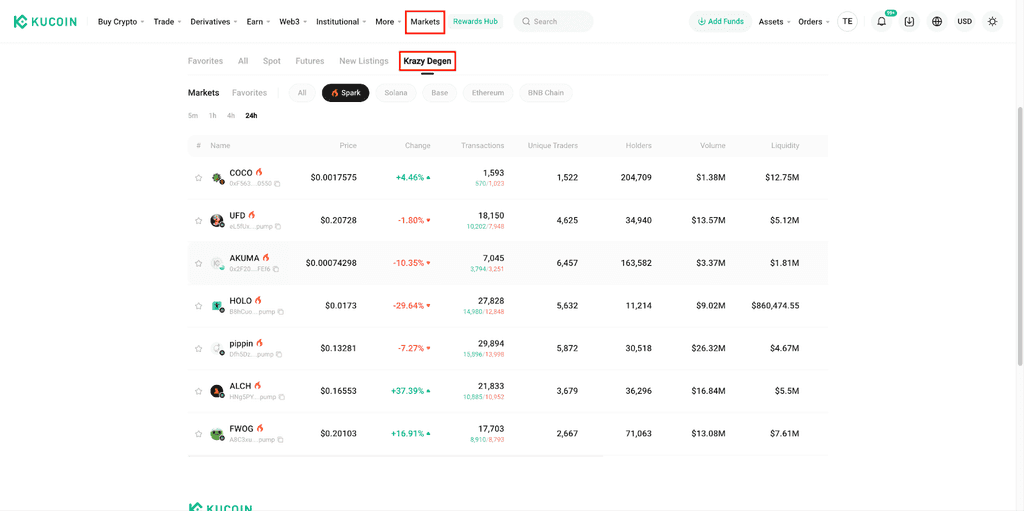Favorite HOLO with its star
The width and height of the screenshot is (1024, 511).
click(x=199, y=306)
